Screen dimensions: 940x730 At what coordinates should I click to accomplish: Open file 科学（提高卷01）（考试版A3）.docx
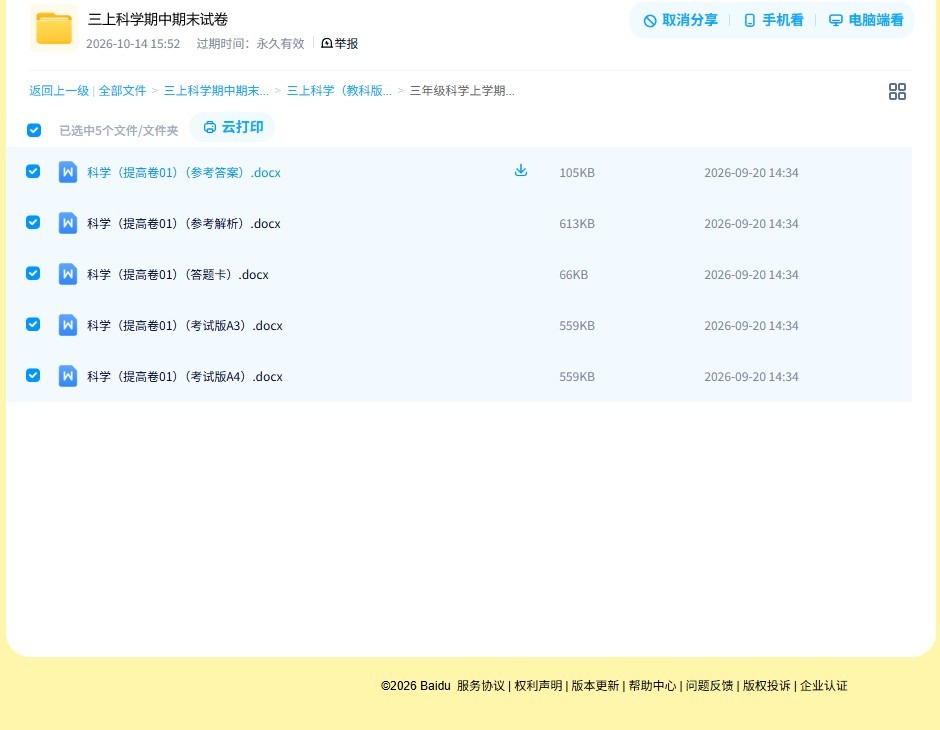pyautogui.click(x=185, y=325)
